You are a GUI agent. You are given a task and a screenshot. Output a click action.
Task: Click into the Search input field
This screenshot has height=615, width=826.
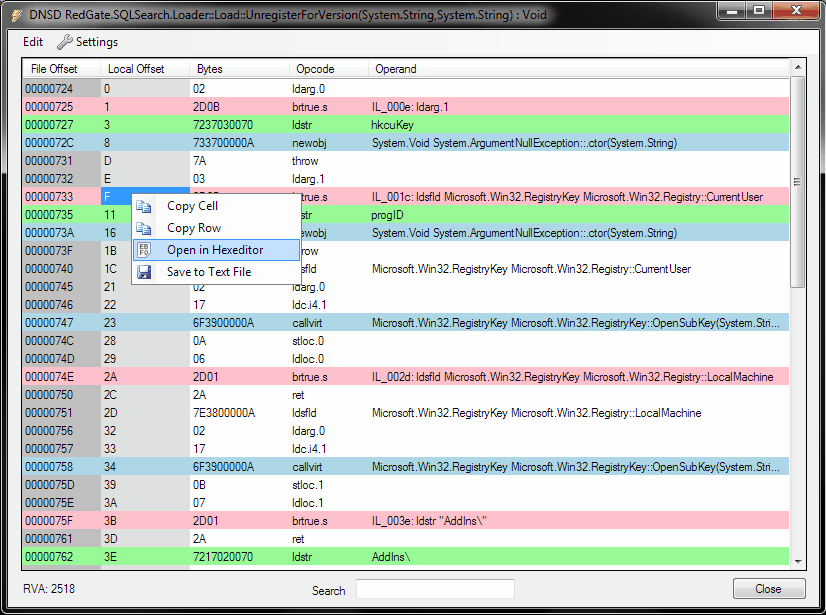(435, 589)
